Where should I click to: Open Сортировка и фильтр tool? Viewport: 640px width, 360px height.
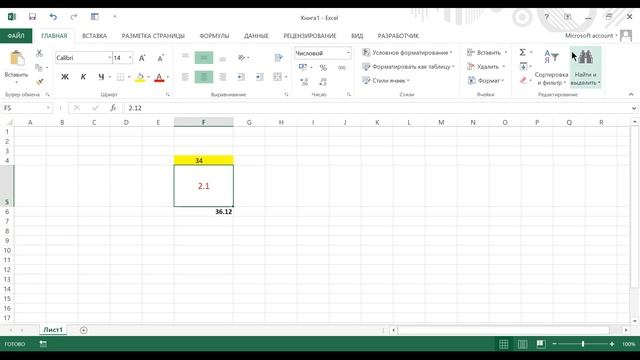click(551, 67)
